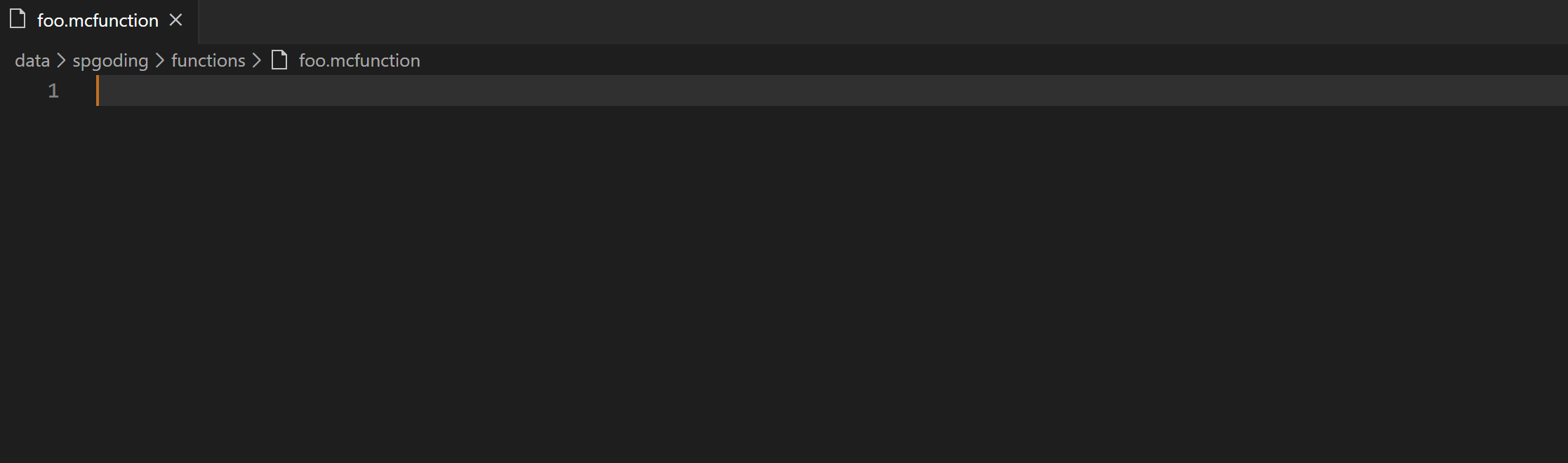Click the chevron after the functions breadcrumb

[257, 61]
